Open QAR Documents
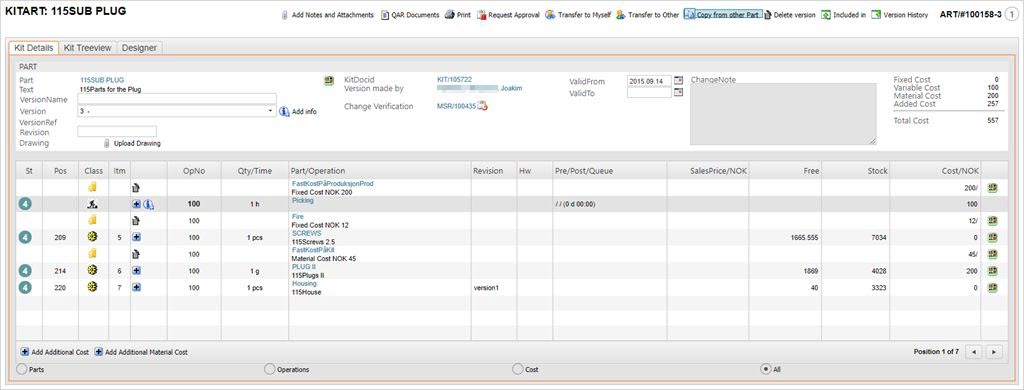The width and height of the screenshot is (1024, 390). point(410,15)
